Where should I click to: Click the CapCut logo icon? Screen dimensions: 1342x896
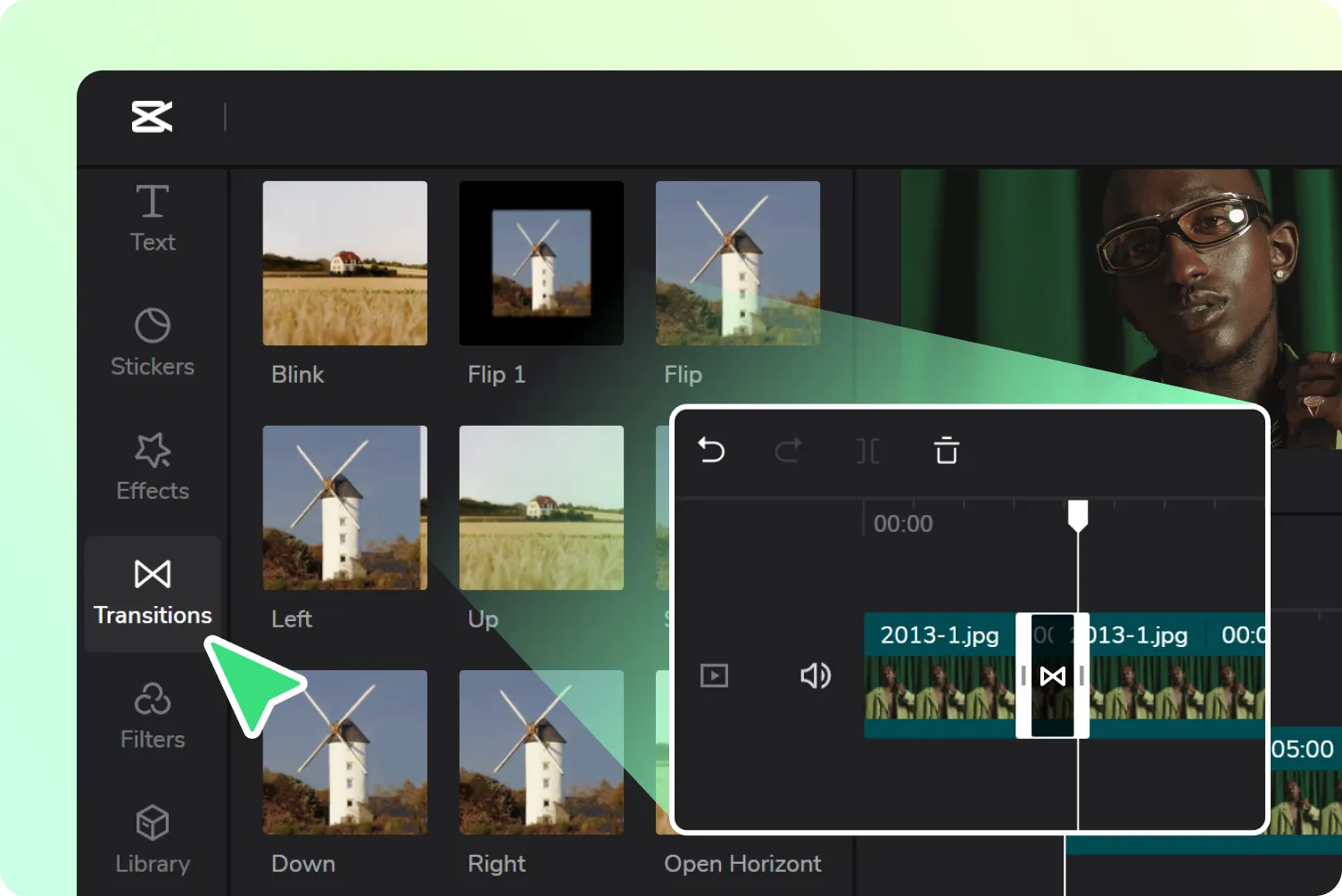point(152,117)
